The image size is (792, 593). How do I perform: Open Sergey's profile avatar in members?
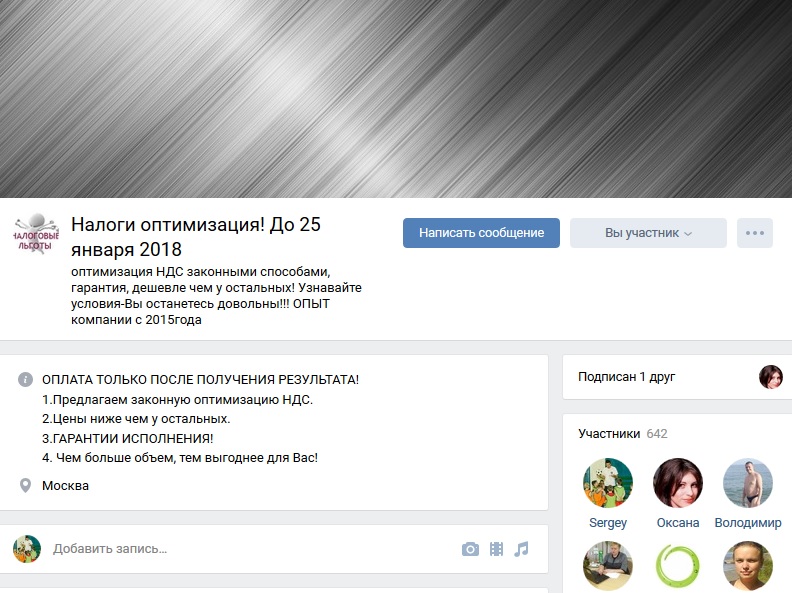tap(608, 483)
